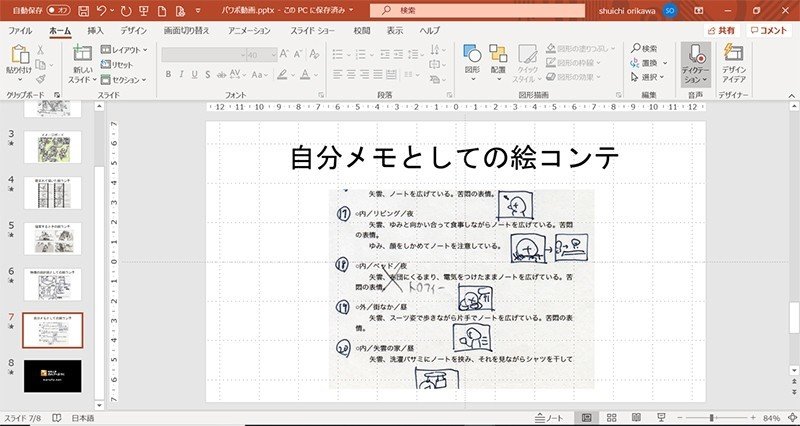Screen dimensions: 800x426
Task: Open 図形の塗りつぶし dropdown
Action: pos(580,49)
